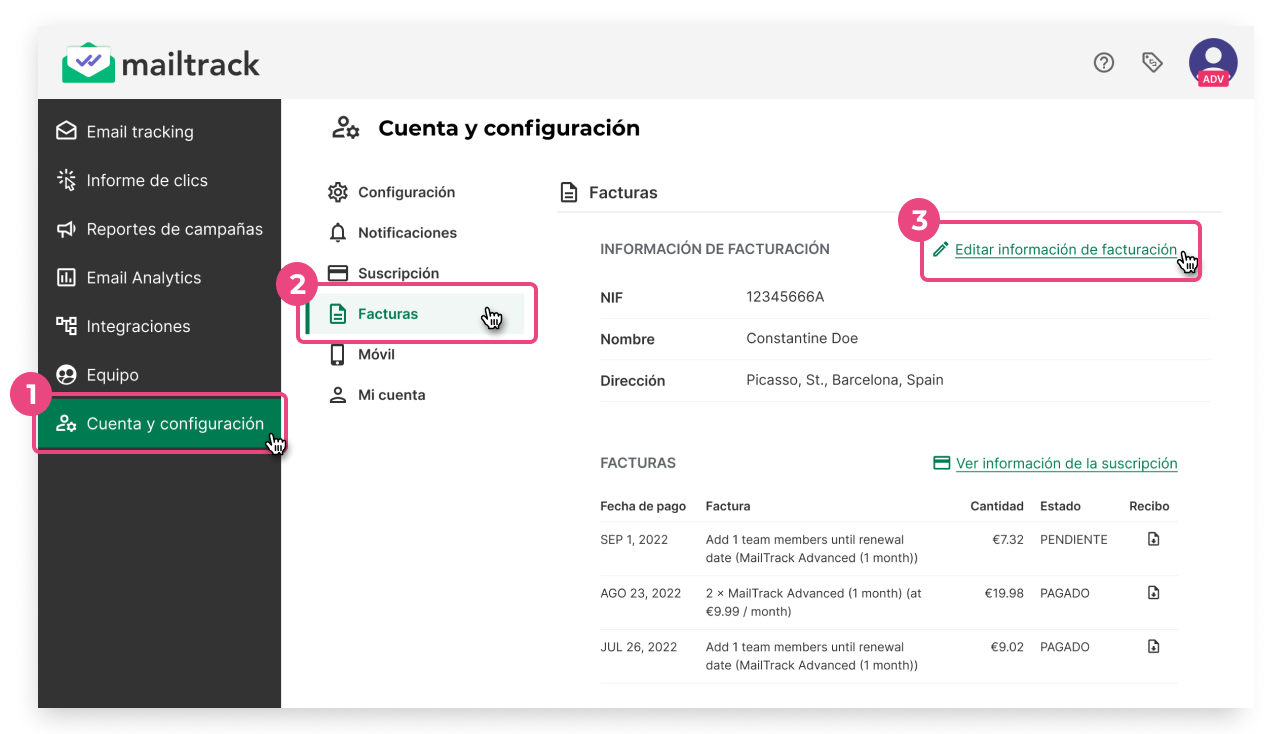Click the Configuración gear icon
1280x734 pixels.
[338, 192]
